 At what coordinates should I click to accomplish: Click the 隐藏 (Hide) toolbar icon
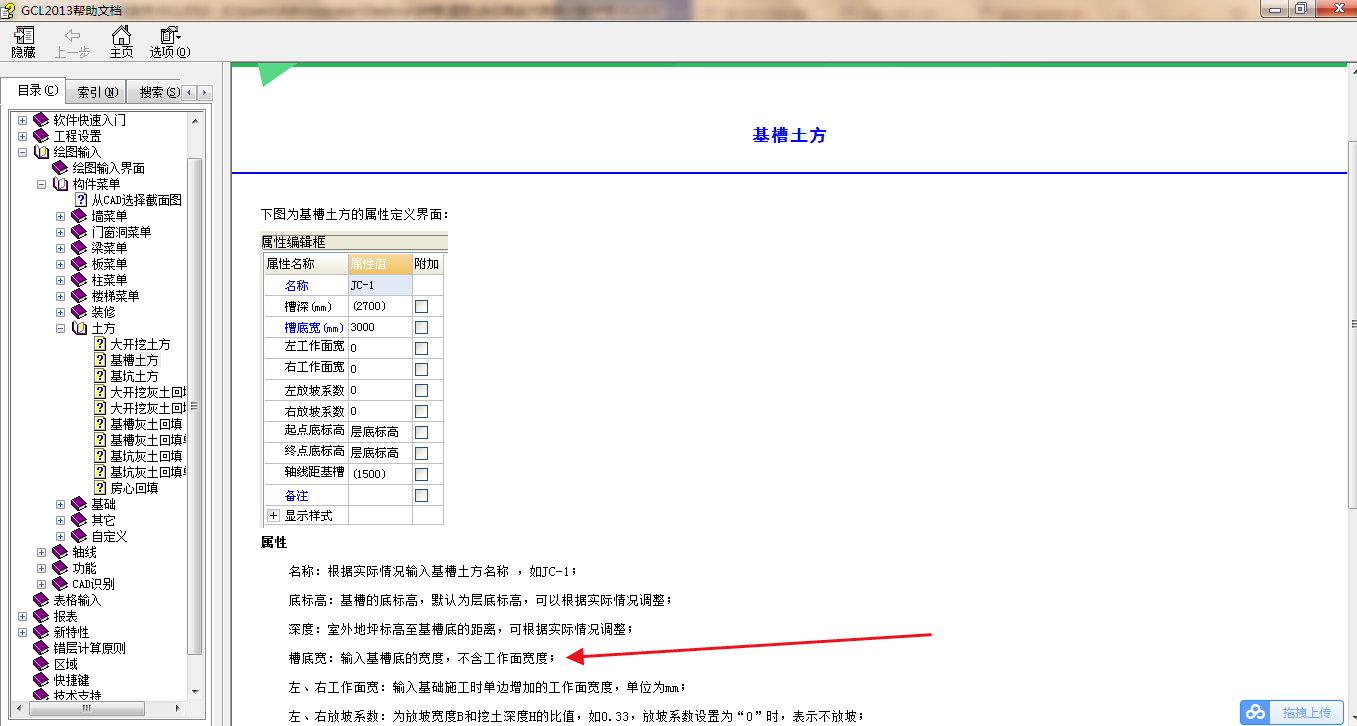click(23, 35)
